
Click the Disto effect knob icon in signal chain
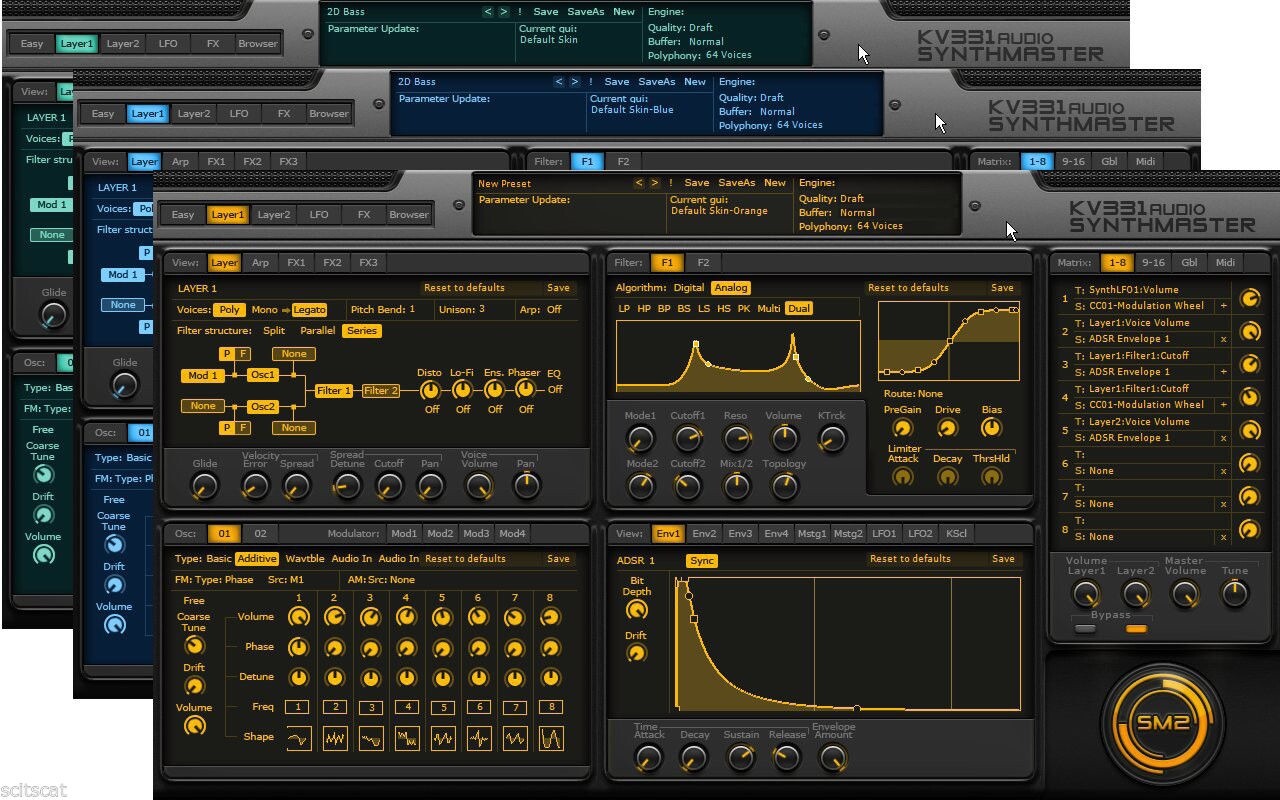tap(430, 391)
